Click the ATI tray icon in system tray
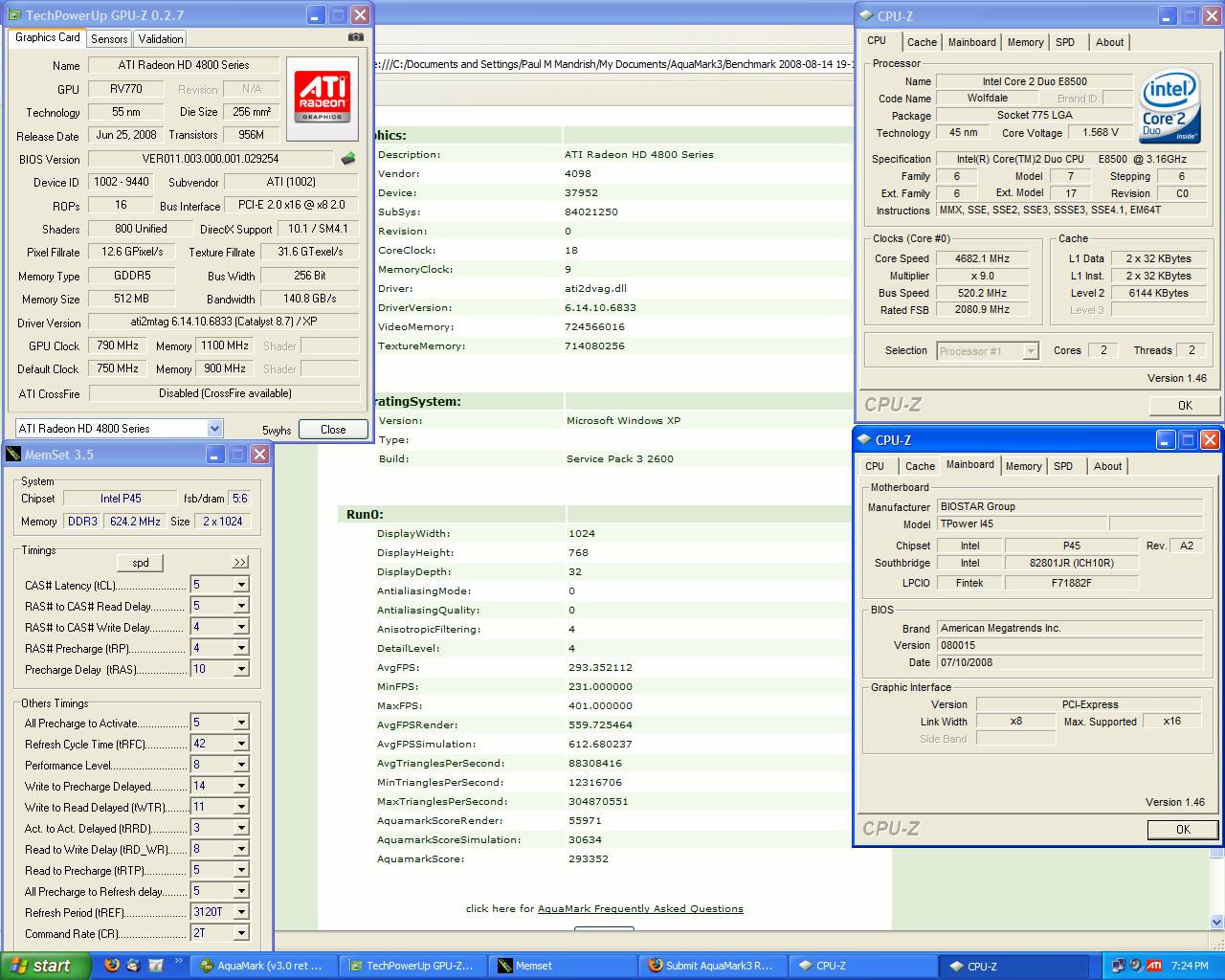Image resolution: width=1225 pixels, height=980 pixels. tap(1155, 966)
